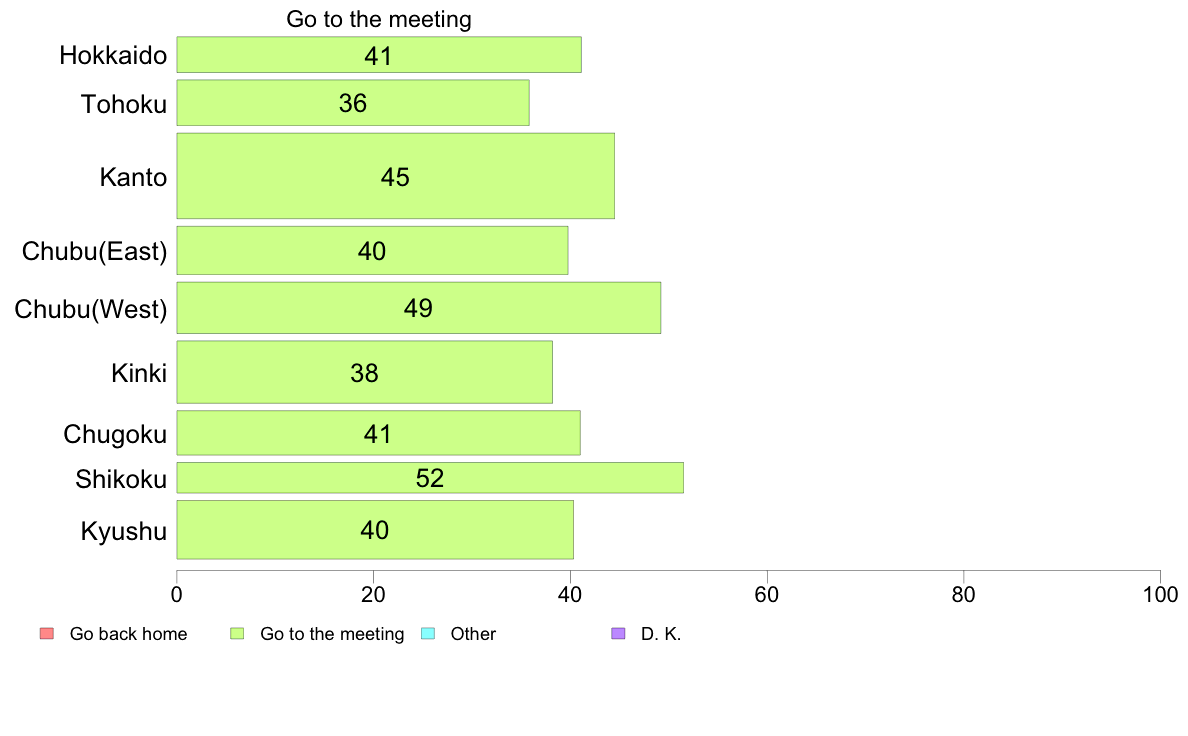Select the Kinki bar showing 38
Screen dimensions: 1188x736
[x=364, y=372]
